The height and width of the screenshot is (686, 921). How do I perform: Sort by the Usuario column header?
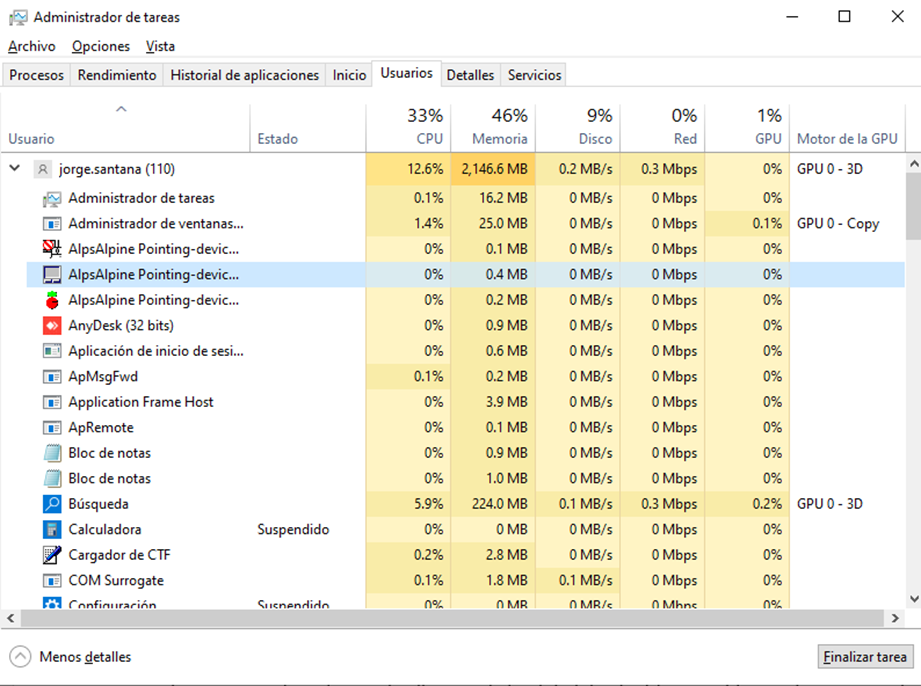[x=32, y=139]
